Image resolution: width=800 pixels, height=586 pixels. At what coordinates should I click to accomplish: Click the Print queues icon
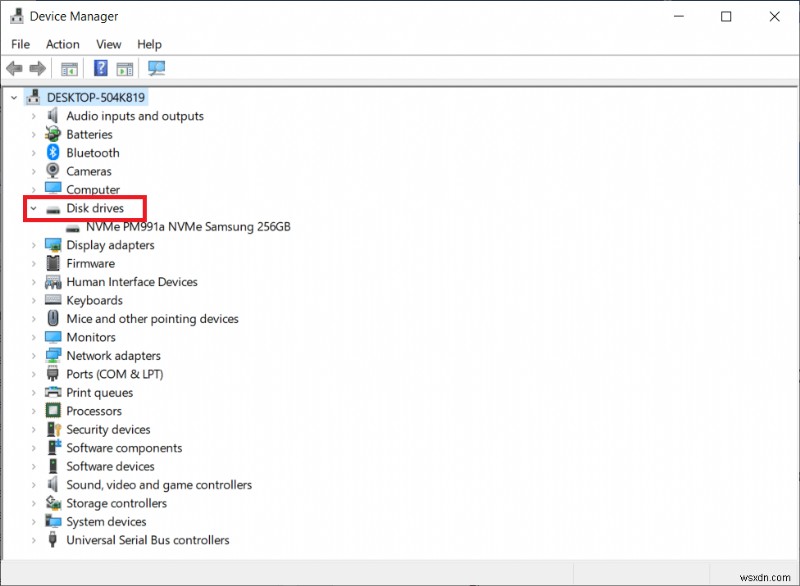click(x=52, y=392)
